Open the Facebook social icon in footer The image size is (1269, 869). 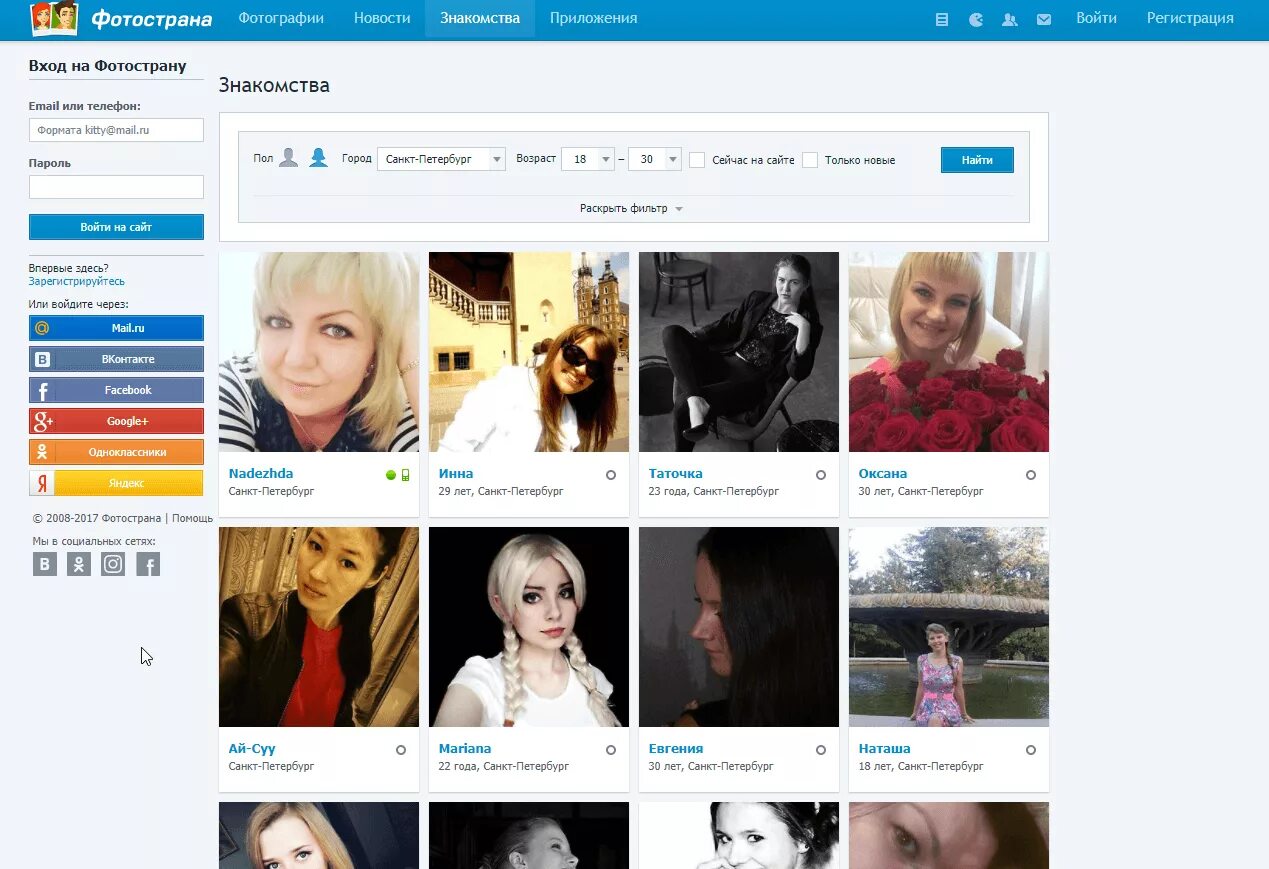coord(148,564)
